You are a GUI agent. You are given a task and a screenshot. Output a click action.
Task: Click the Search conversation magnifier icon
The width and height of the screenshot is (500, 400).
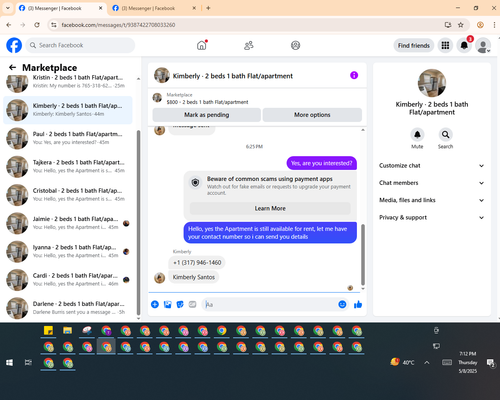[445, 135]
